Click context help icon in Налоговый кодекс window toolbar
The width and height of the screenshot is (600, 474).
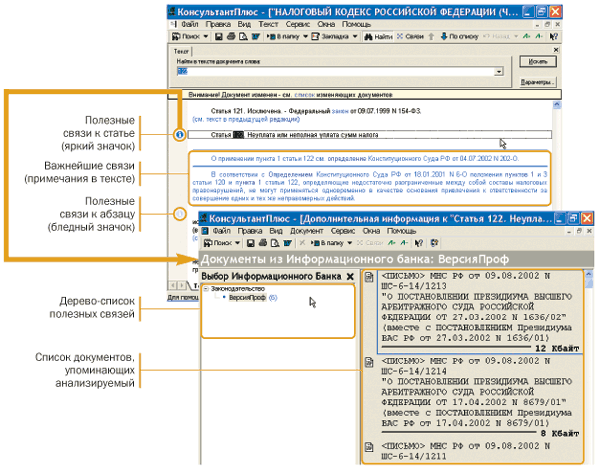[553, 36]
